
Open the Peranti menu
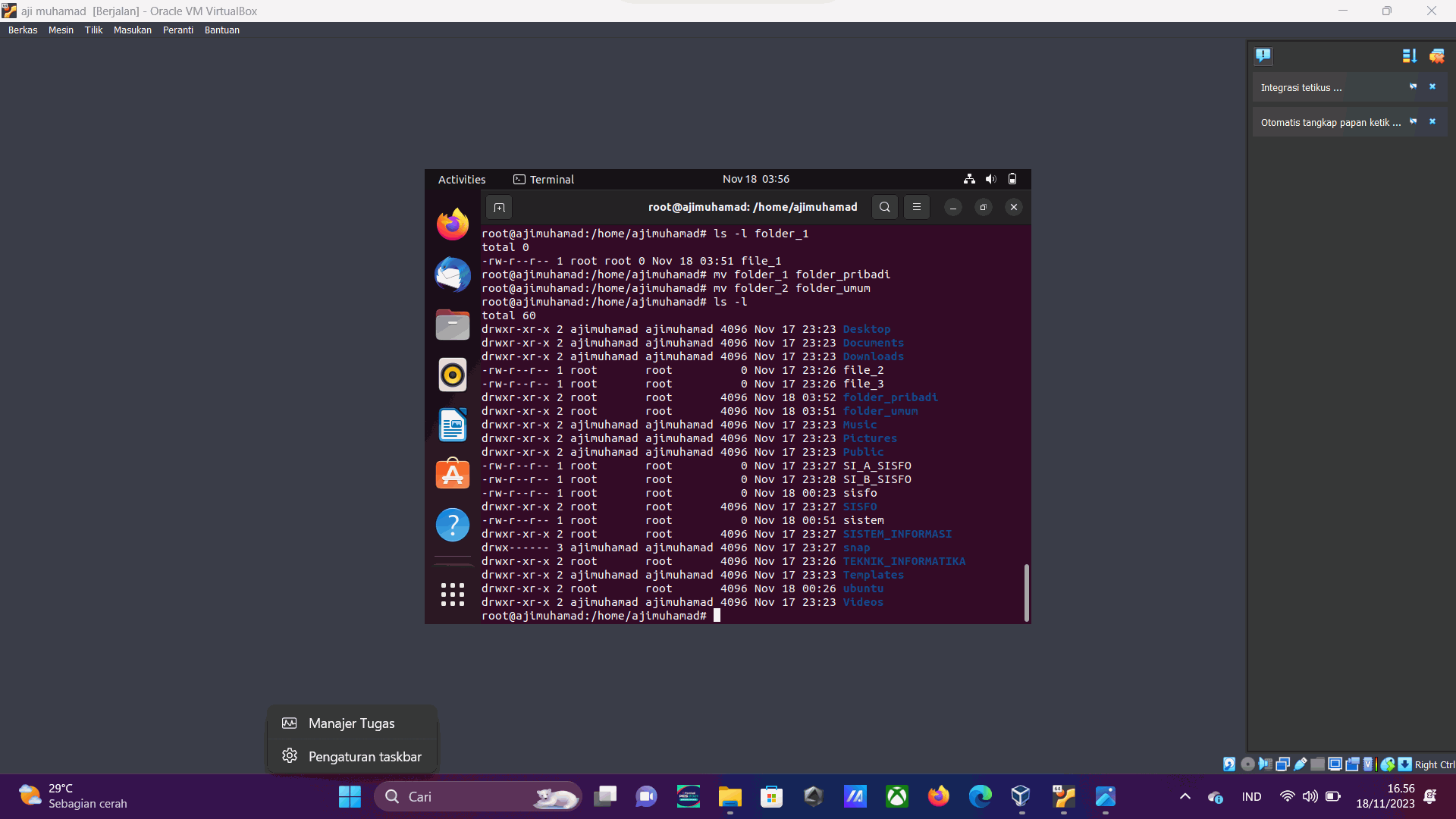pyautogui.click(x=178, y=30)
